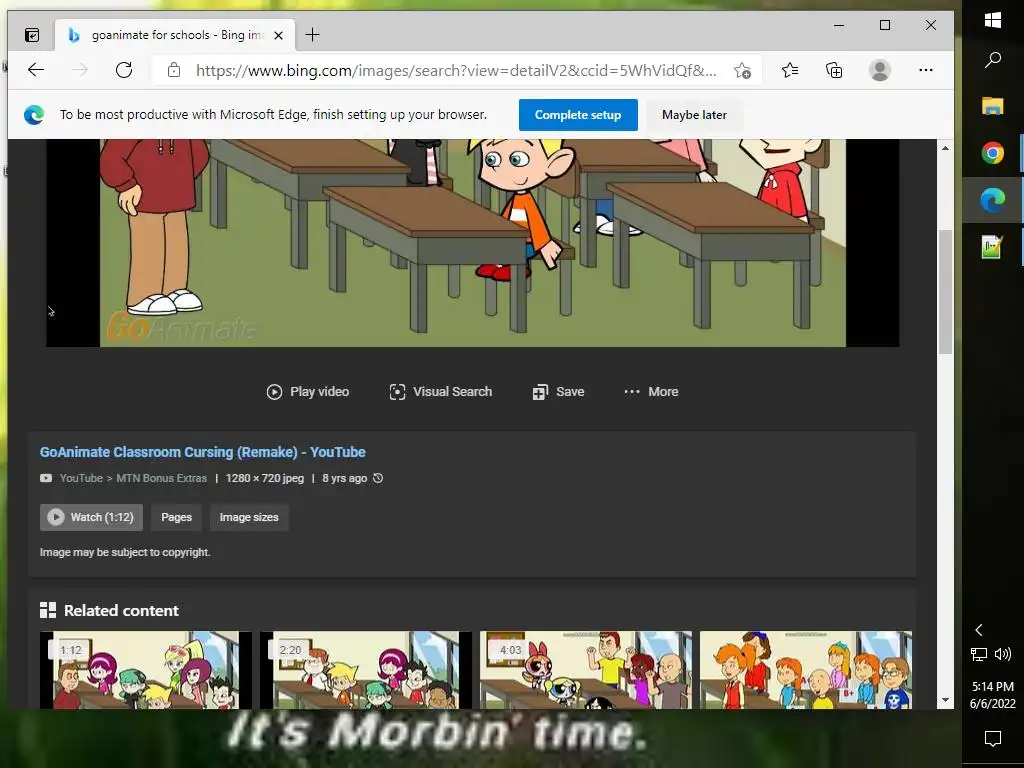Open the Favorites list
The image size is (1024, 768).
(x=790, y=70)
